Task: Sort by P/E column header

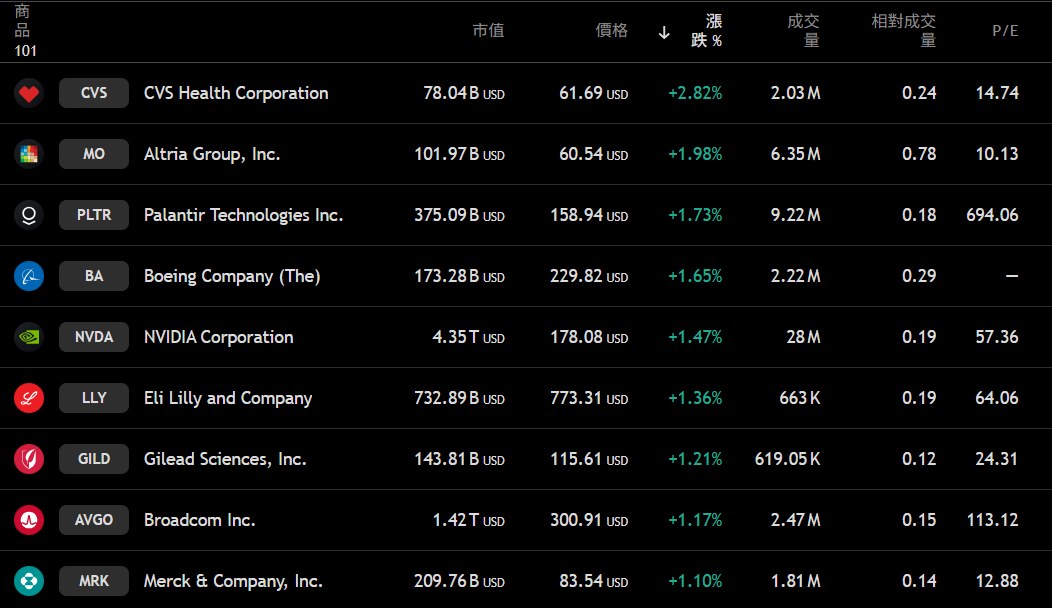Action: click(x=1005, y=31)
